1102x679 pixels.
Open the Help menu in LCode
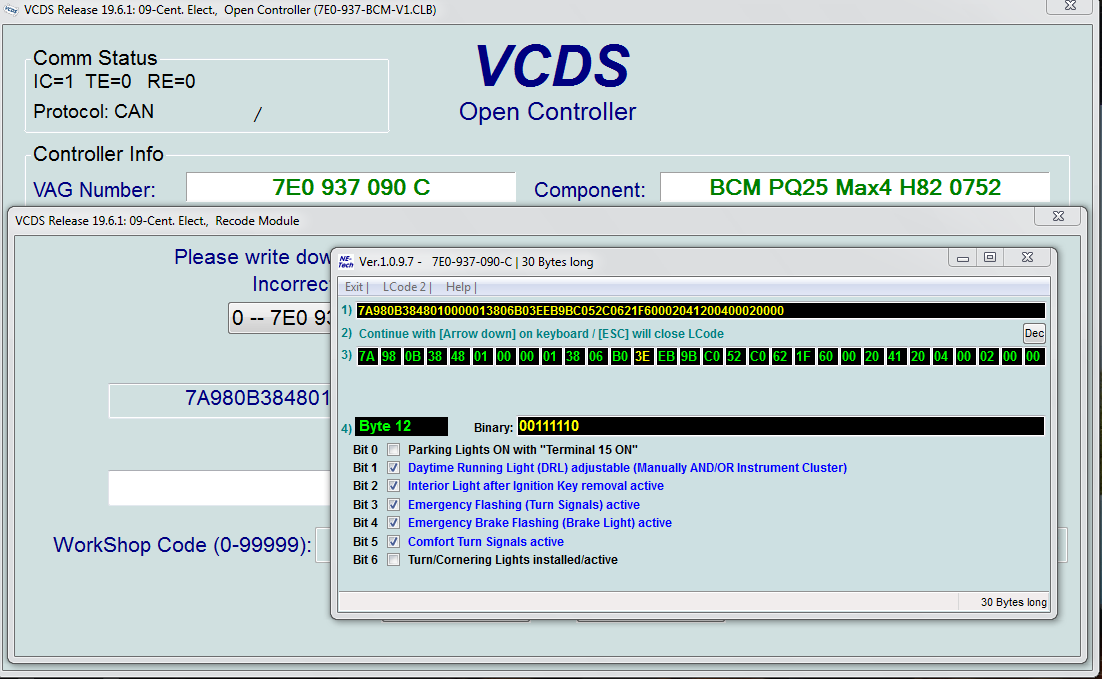[460, 287]
